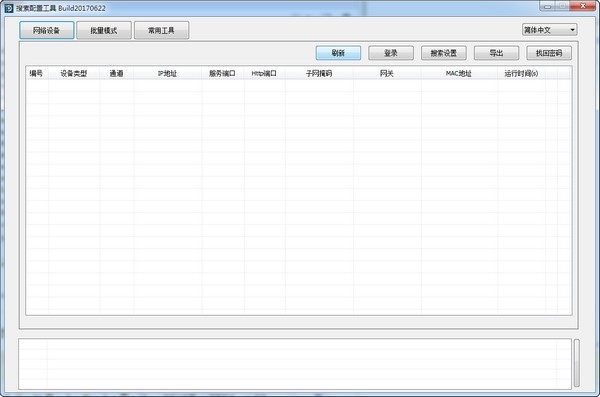This screenshot has height=397, width=600.
Task: Open the 批量模式 tab
Action: (104, 30)
